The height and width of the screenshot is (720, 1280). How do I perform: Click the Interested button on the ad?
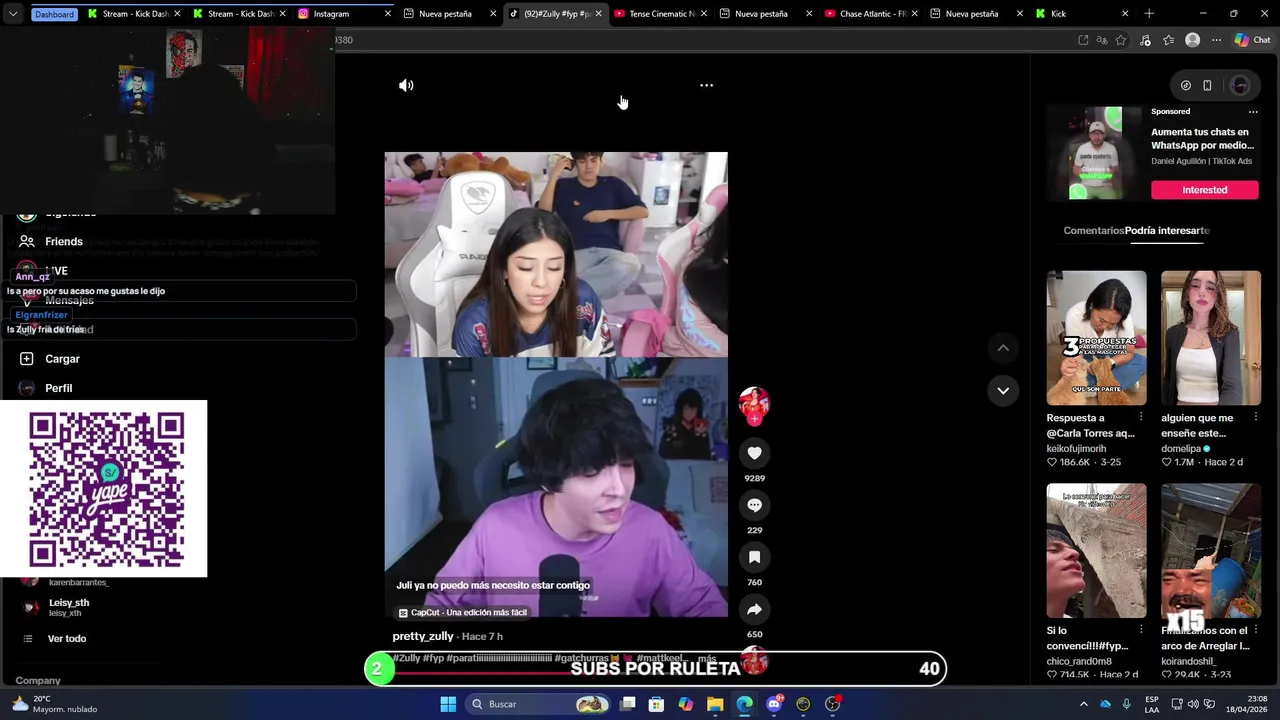click(1204, 190)
